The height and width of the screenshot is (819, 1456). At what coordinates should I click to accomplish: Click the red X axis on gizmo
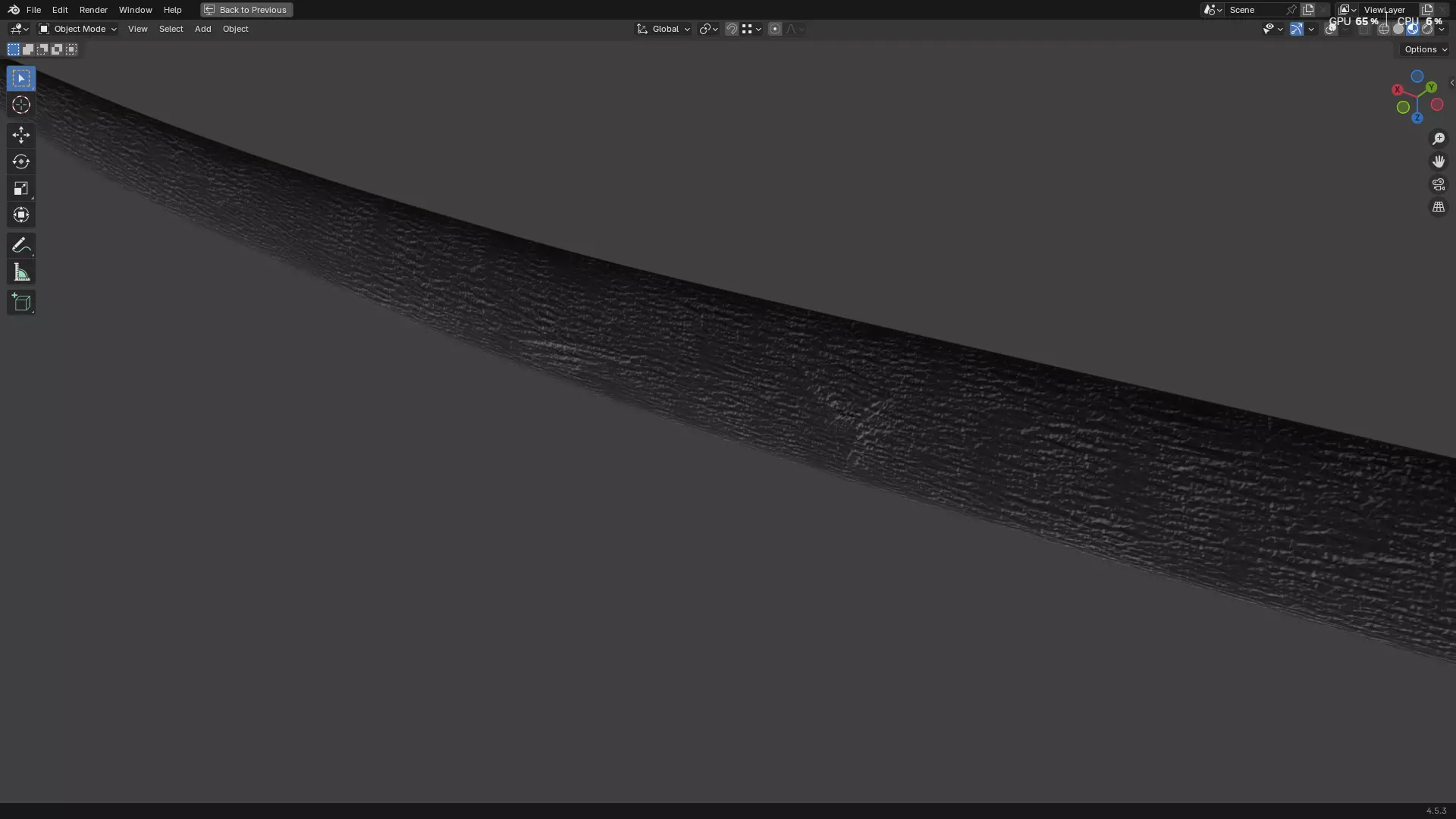[x=1397, y=89]
